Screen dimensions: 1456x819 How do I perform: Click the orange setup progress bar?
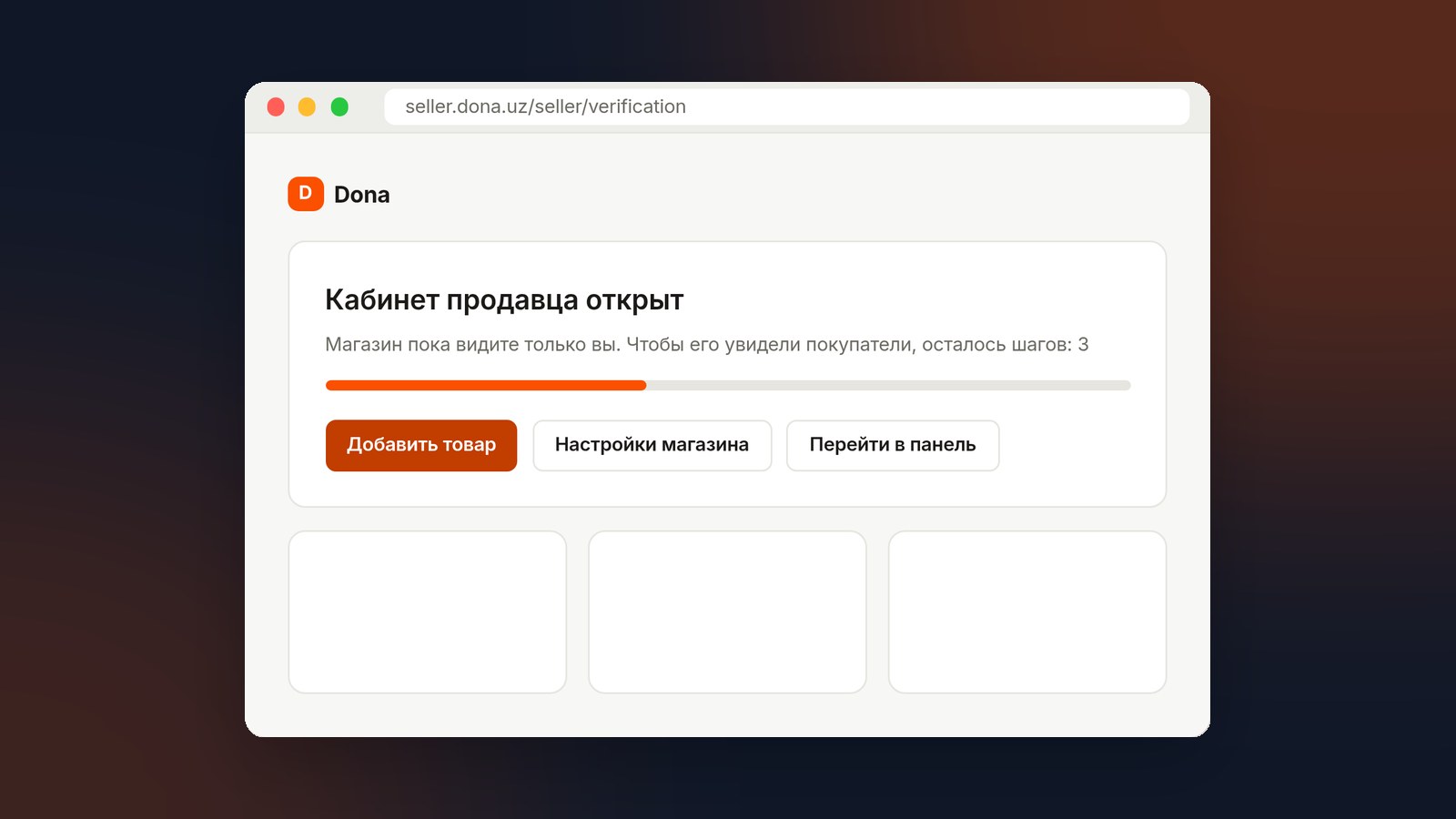coord(728,386)
